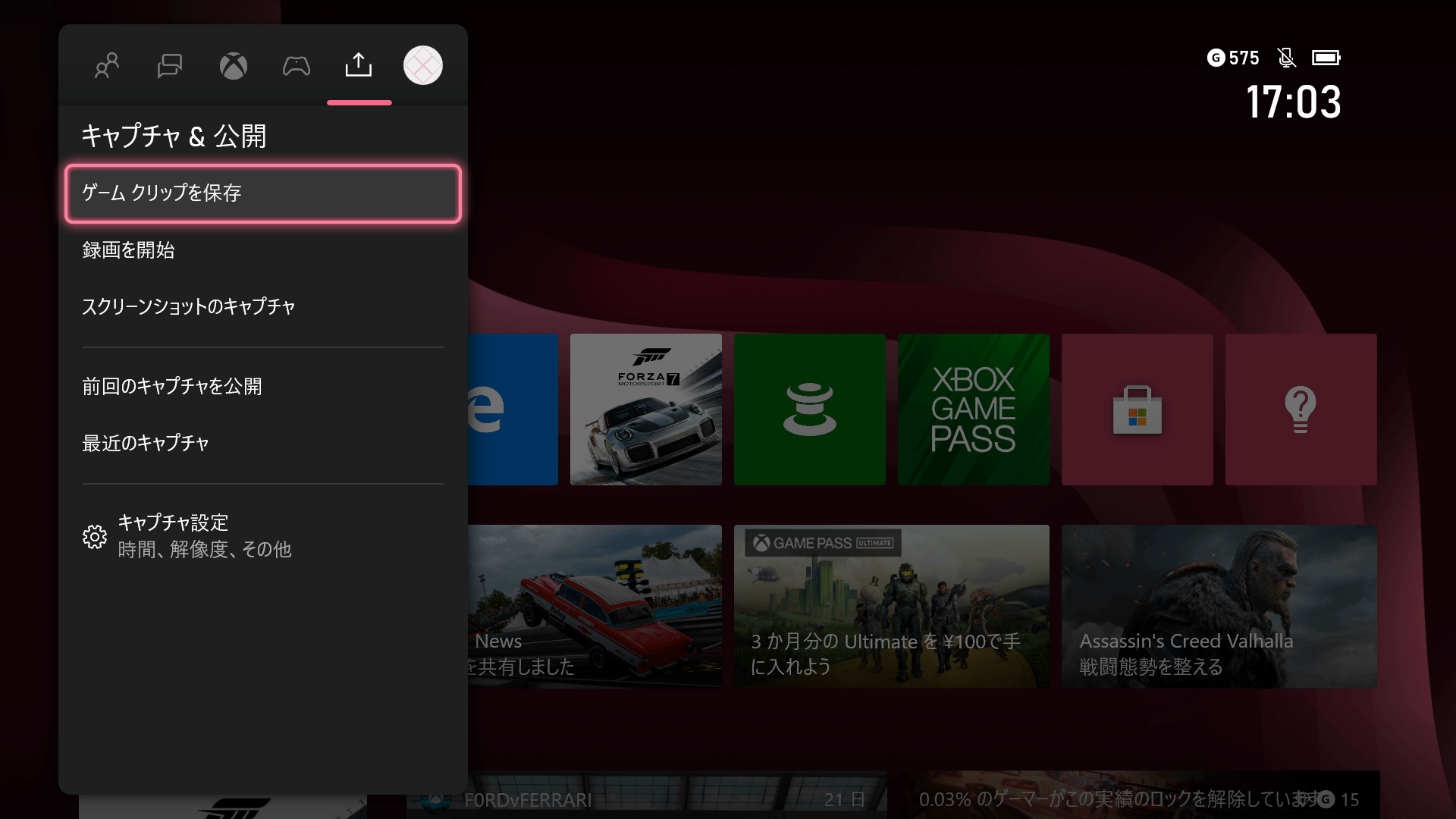The width and height of the screenshot is (1456, 819).
Task: Open the Game Pass Ultimate ¥100 offer card
Action: pos(892,607)
